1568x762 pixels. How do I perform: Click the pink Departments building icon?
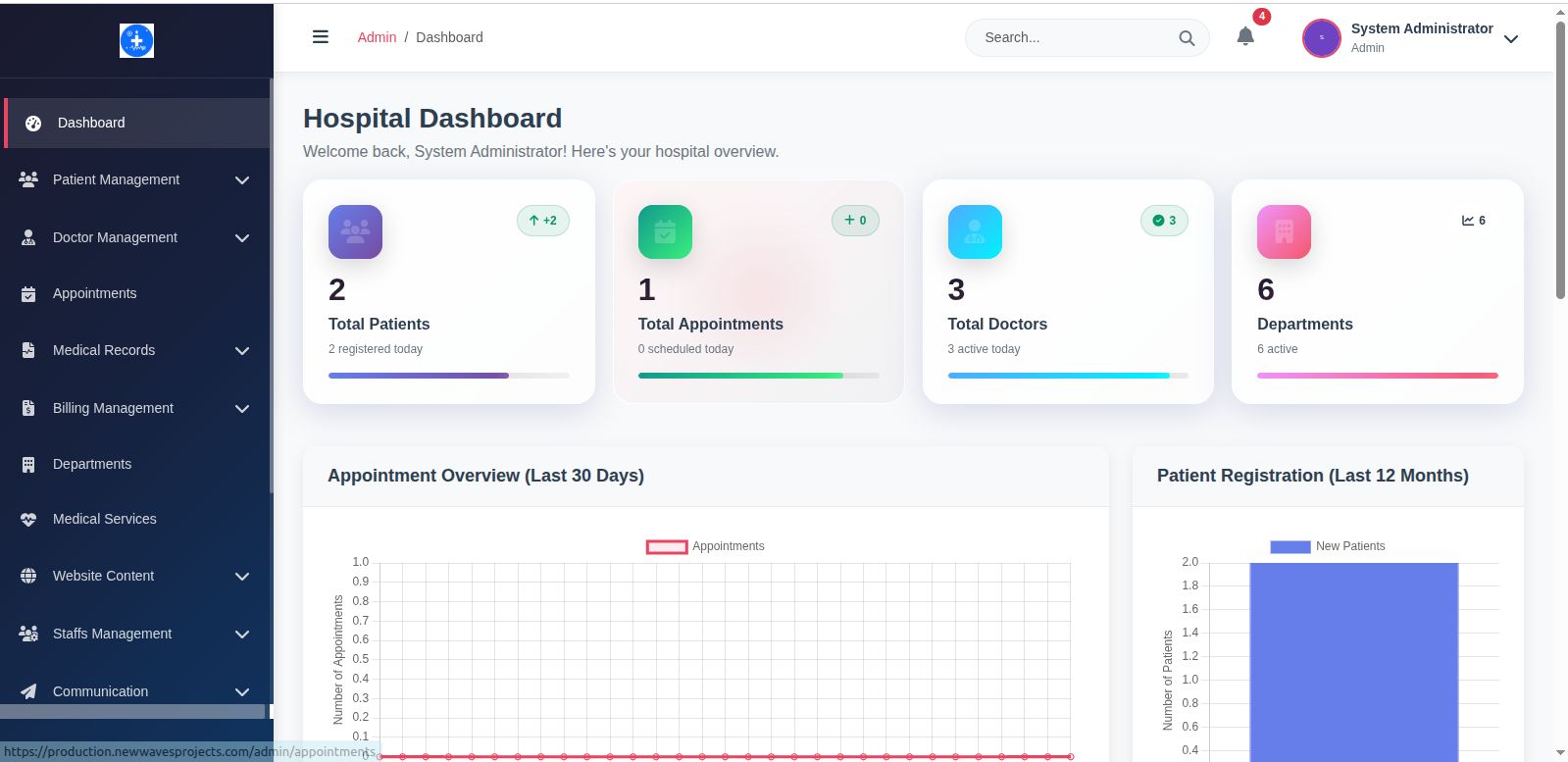click(1284, 231)
